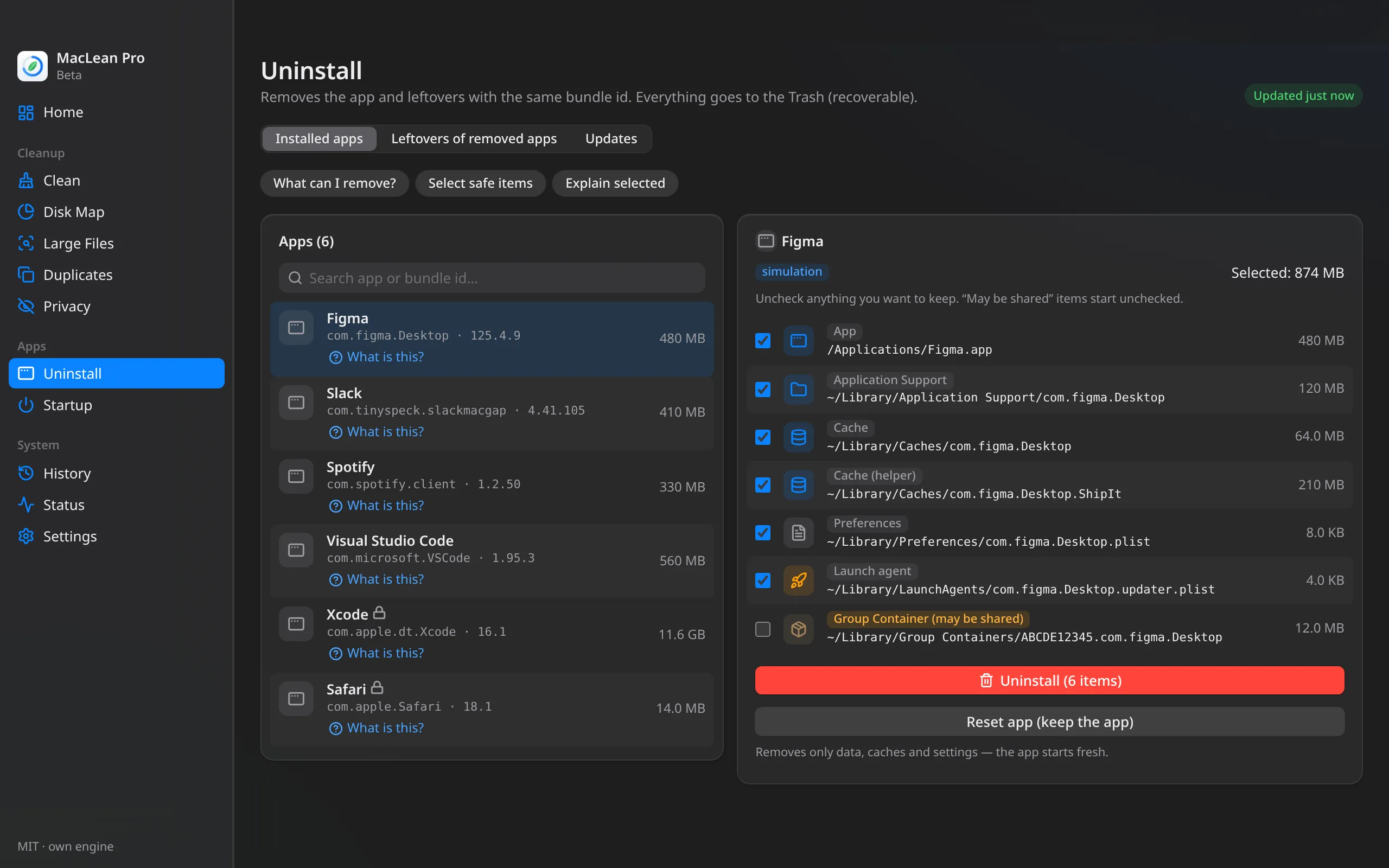This screenshot has height=868, width=1389.
Task: Click the search magnifier icon
Action: click(295, 278)
